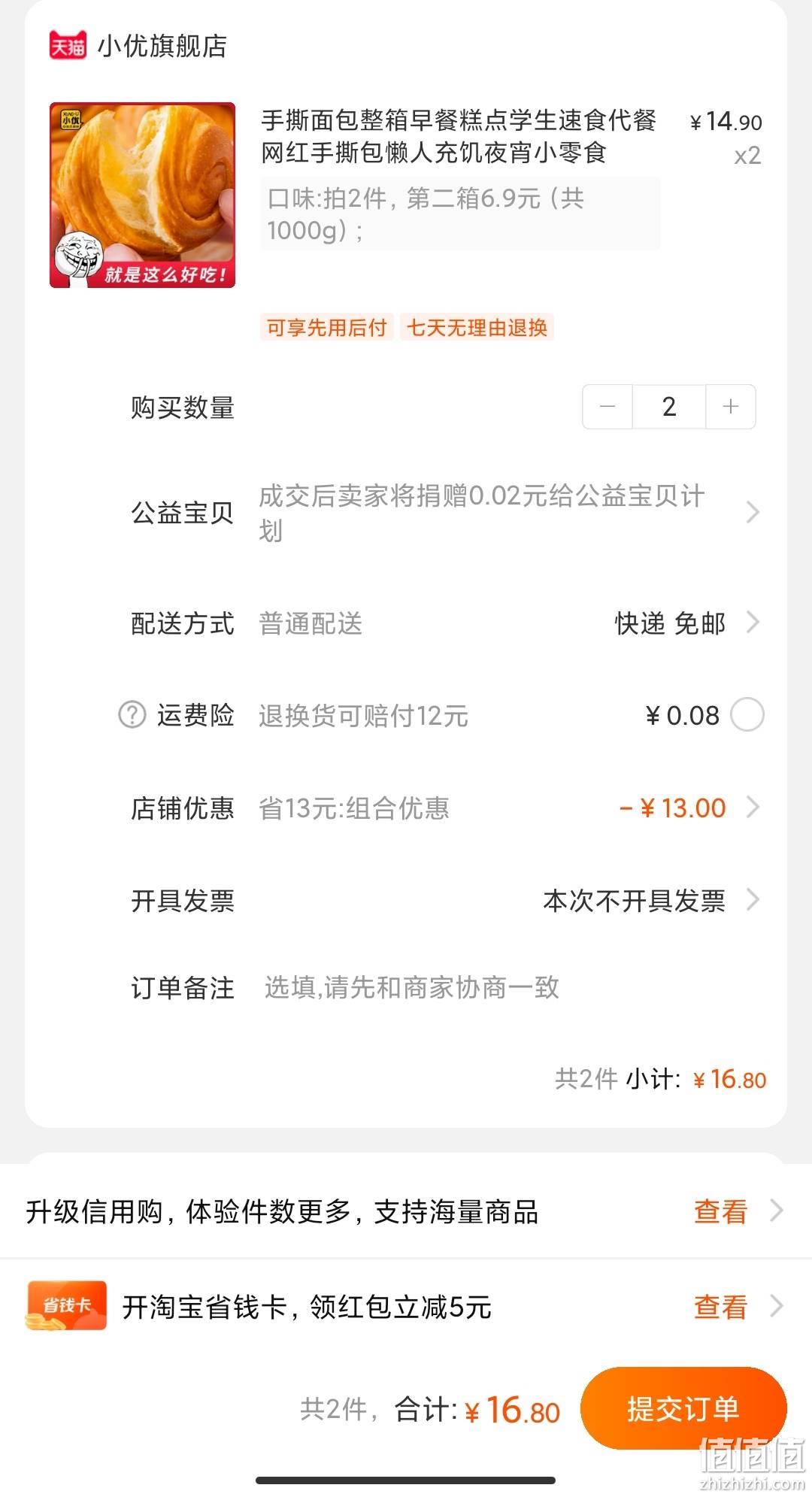Decrease purchase quantity with minus button
The width and height of the screenshot is (812, 1497).
point(607,407)
